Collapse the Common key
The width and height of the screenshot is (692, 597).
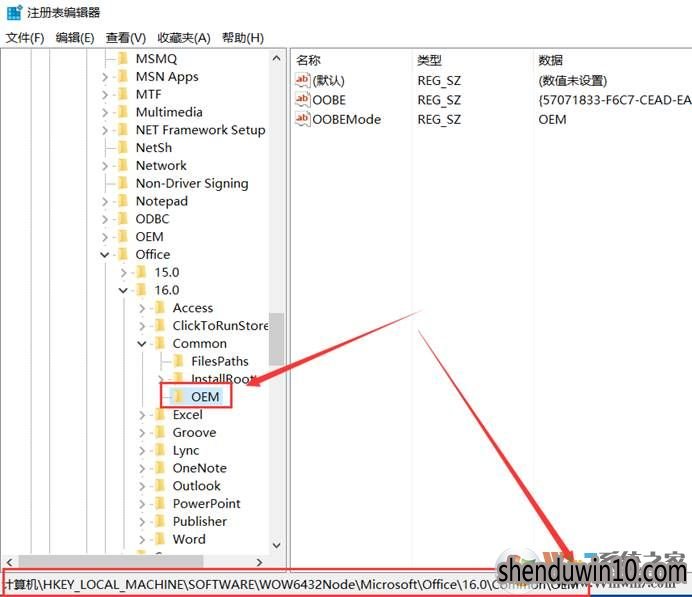click(142, 344)
